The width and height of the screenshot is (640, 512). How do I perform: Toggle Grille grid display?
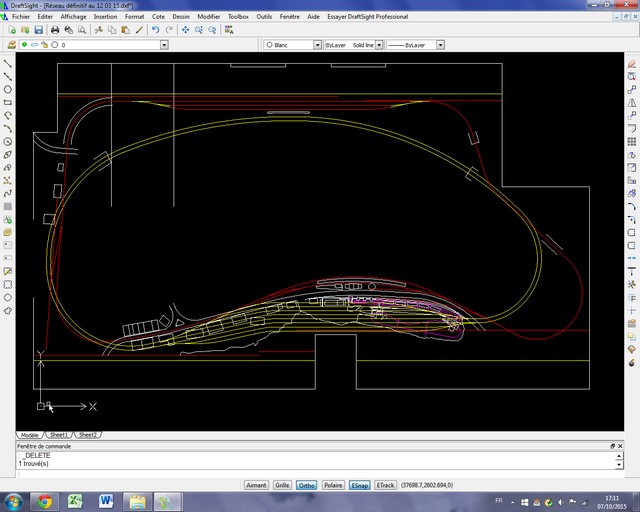point(282,485)
